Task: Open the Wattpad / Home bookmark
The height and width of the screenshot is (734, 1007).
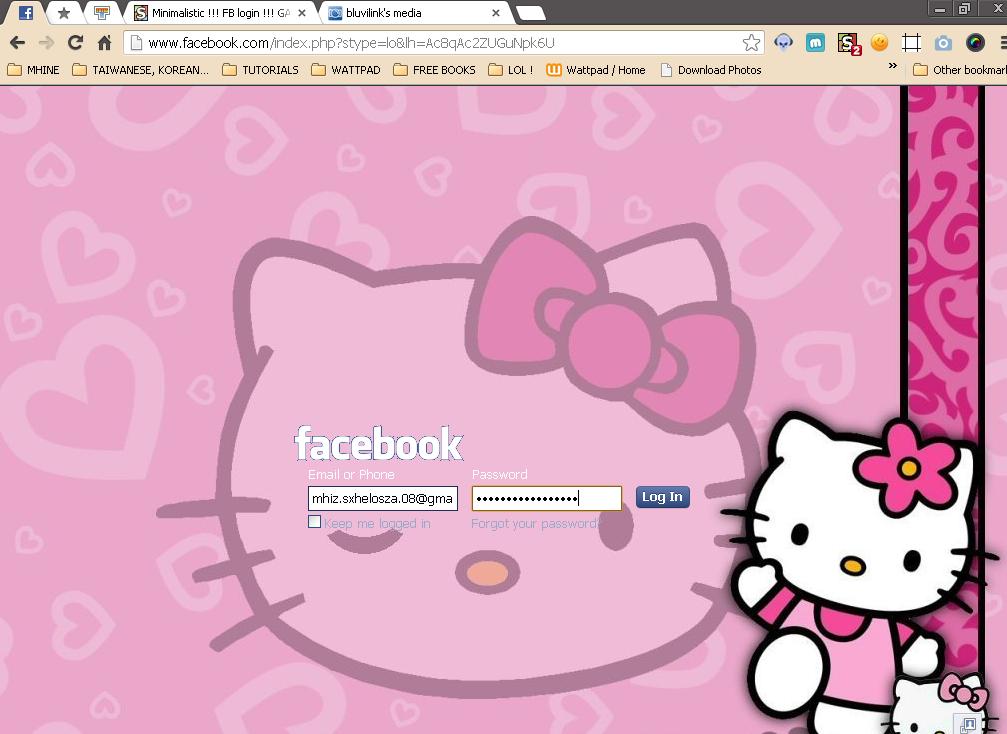Action: 596,70
